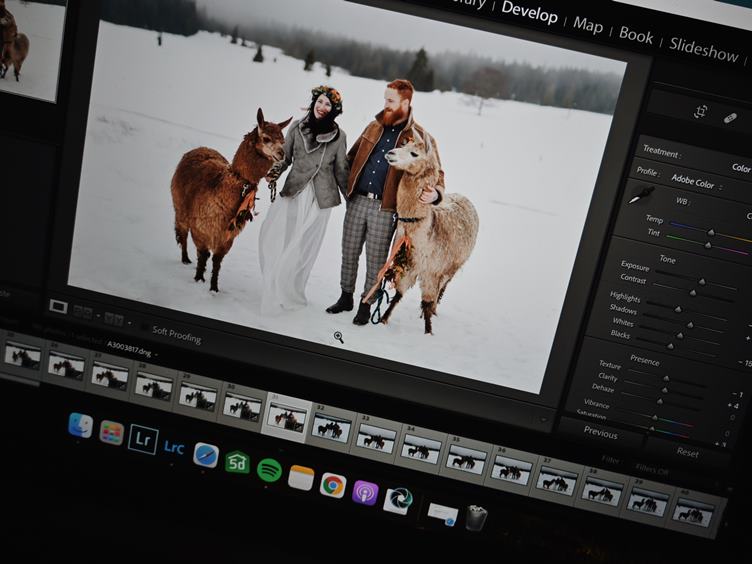Open Safari from the dock
Image resolution: width=752 pixels, height=564 pixels.
[206, 455]
